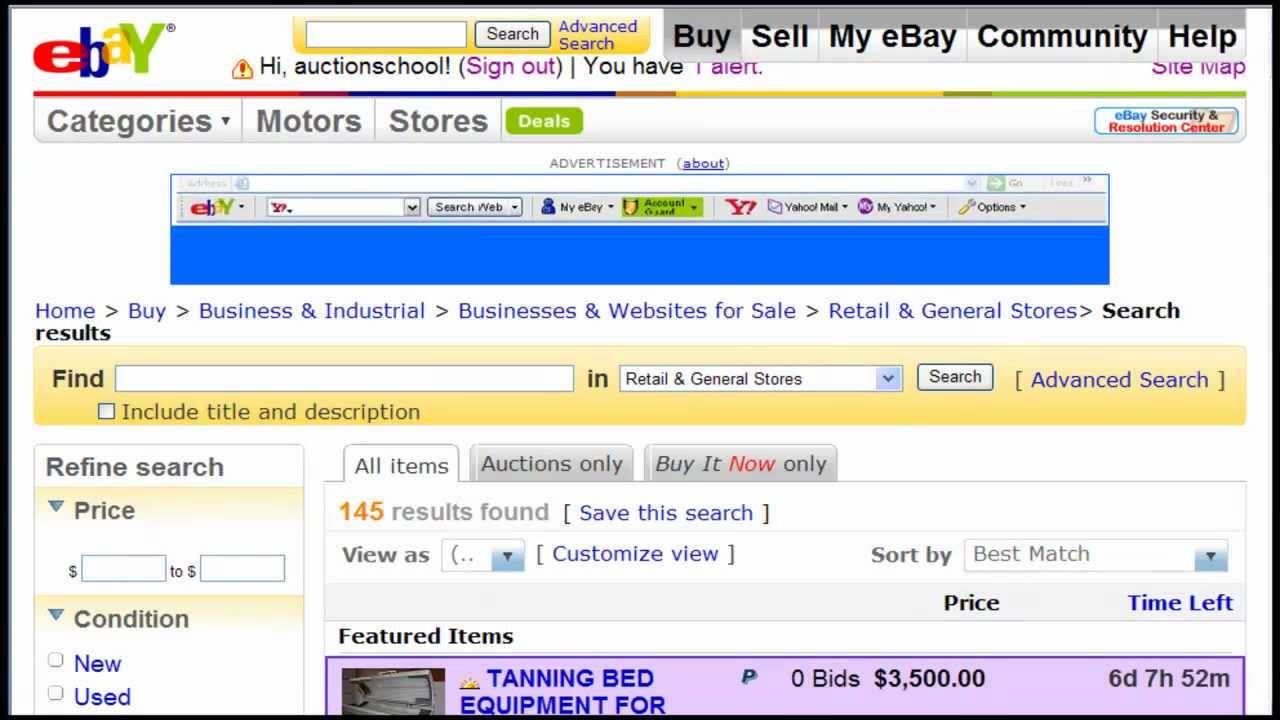
Task: Click the '6d 7h 52m' time left value
Action: click(1169, 679)
